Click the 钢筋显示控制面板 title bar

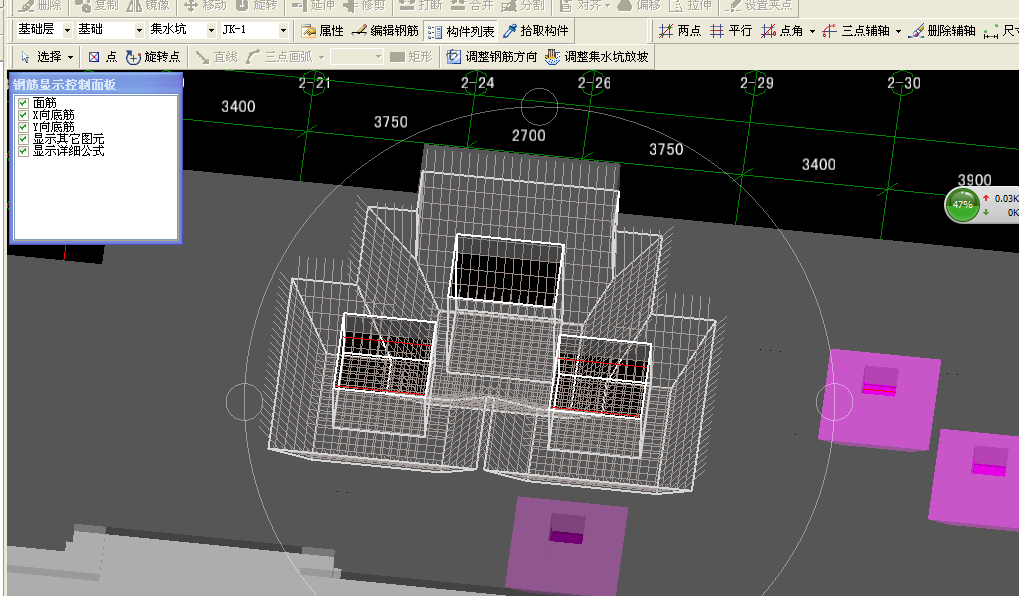[95, 84]
